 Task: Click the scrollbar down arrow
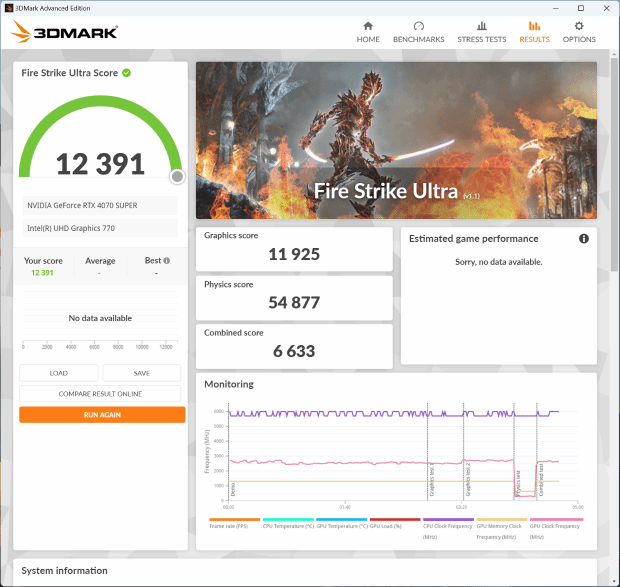pyautogui.click(x=614, y=581)
